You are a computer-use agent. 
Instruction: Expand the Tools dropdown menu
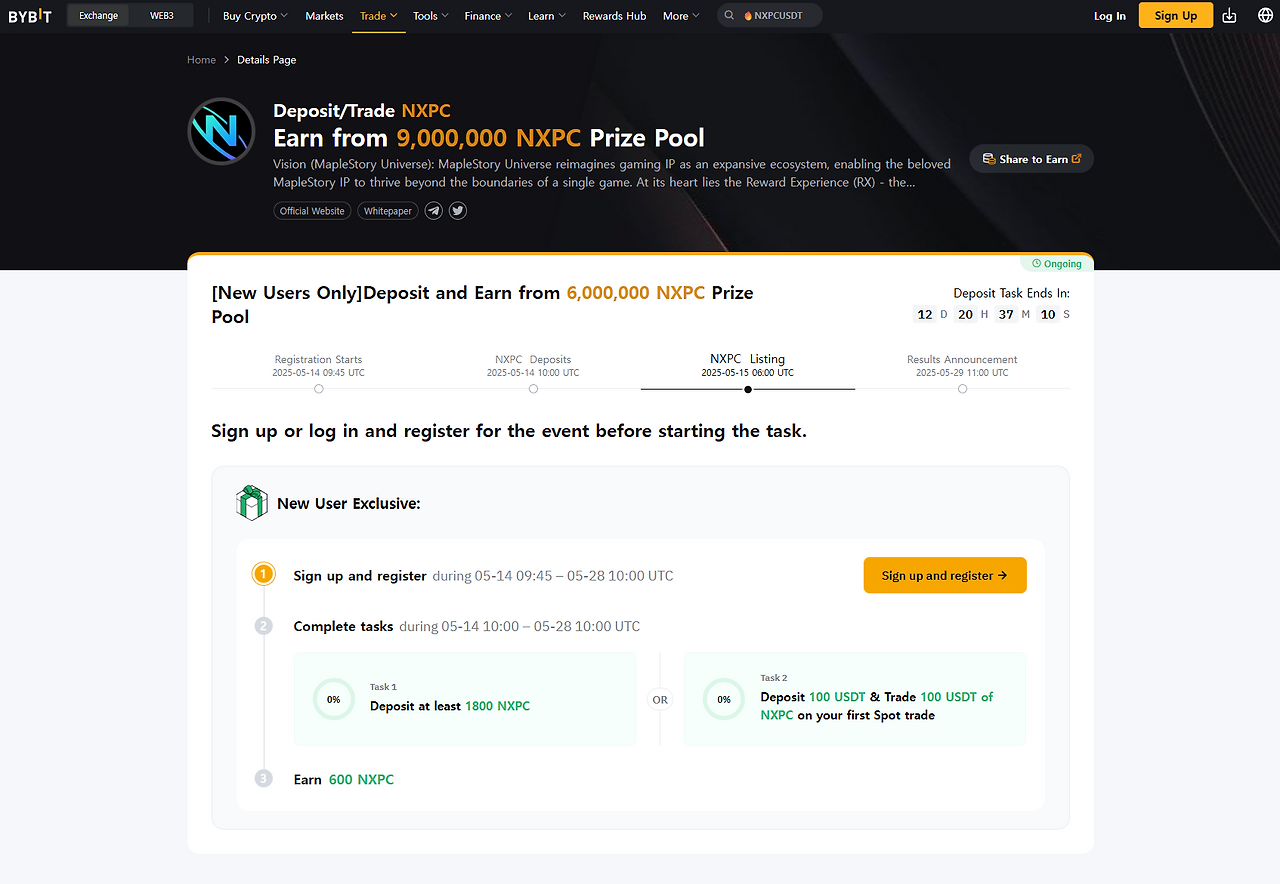click(431, 16)
